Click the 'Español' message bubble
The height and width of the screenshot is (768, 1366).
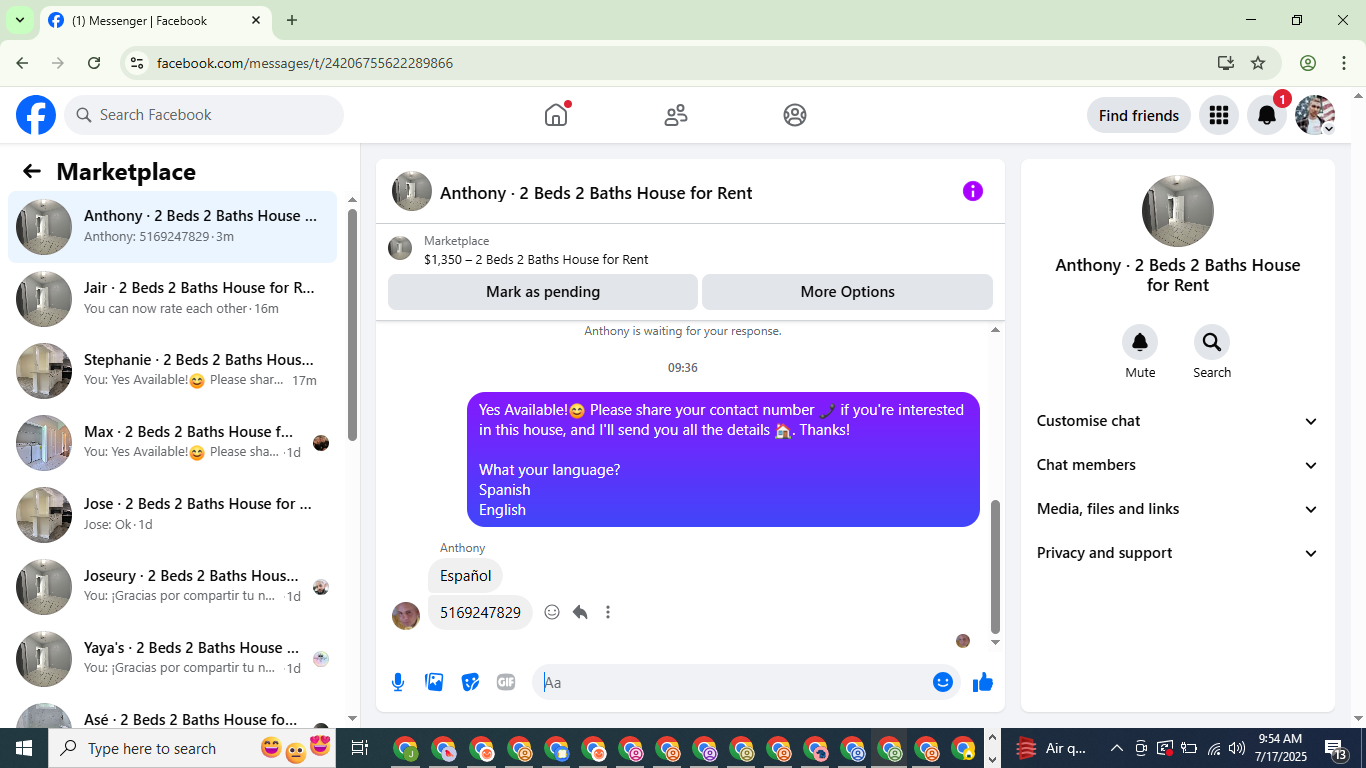(x=466, y=576)
